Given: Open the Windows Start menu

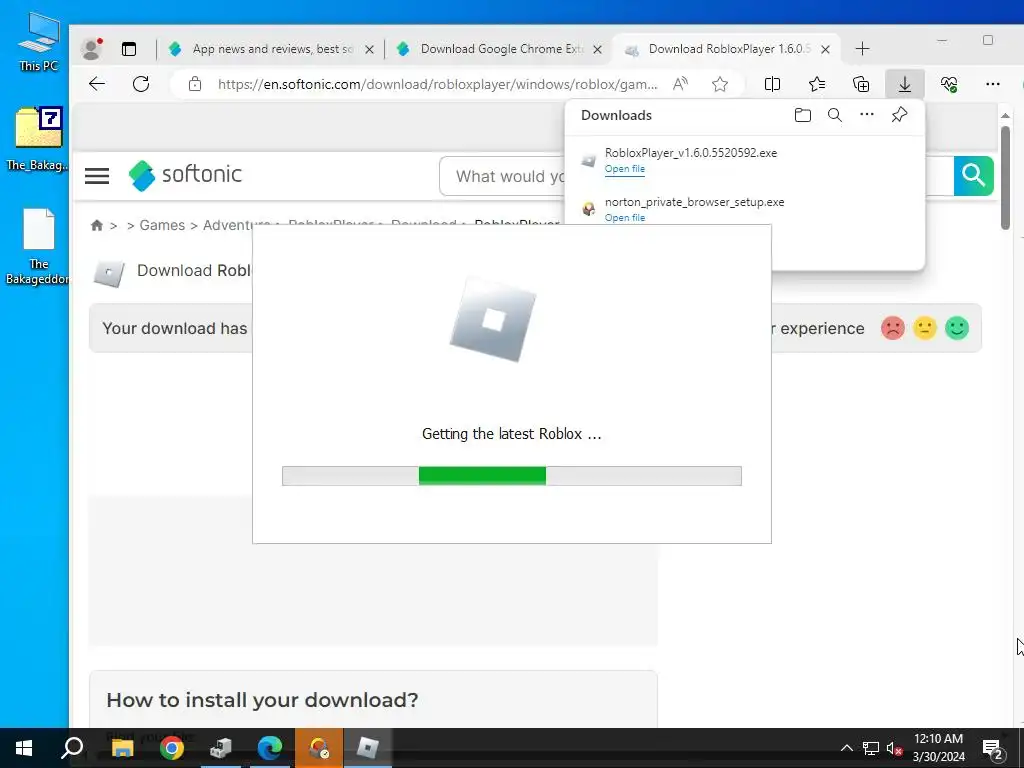Looking at the screenshot, I should [x=24, y=748].
